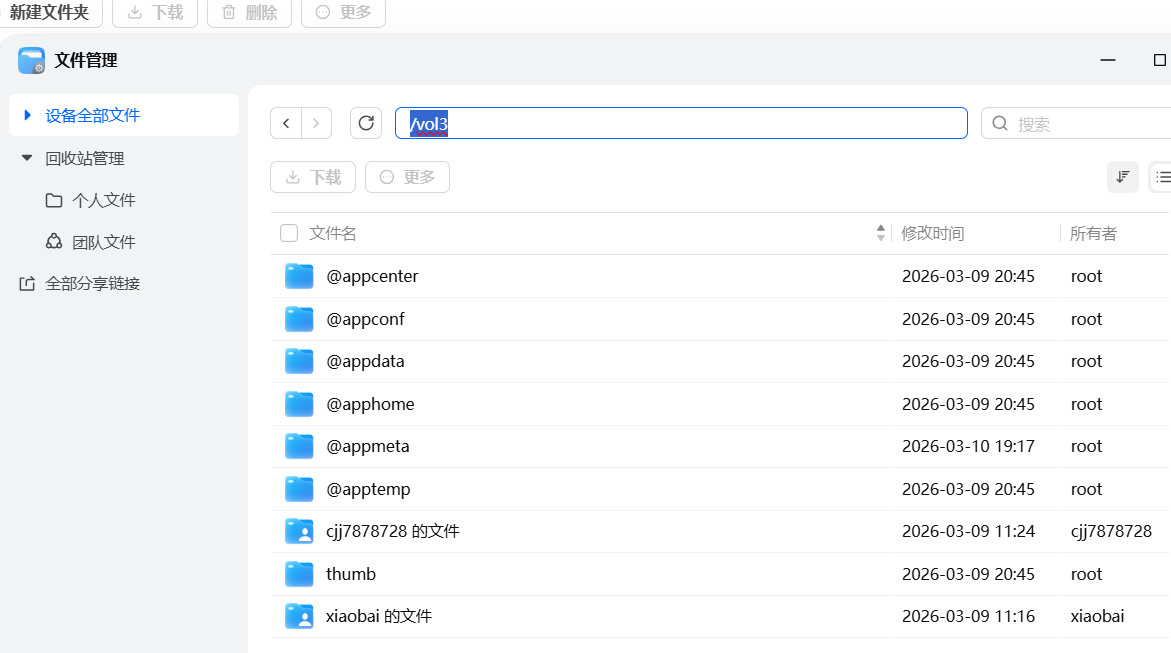Click the /vol3 path address field
This screenshot has height=653, width=1171.
coord(681,123)
